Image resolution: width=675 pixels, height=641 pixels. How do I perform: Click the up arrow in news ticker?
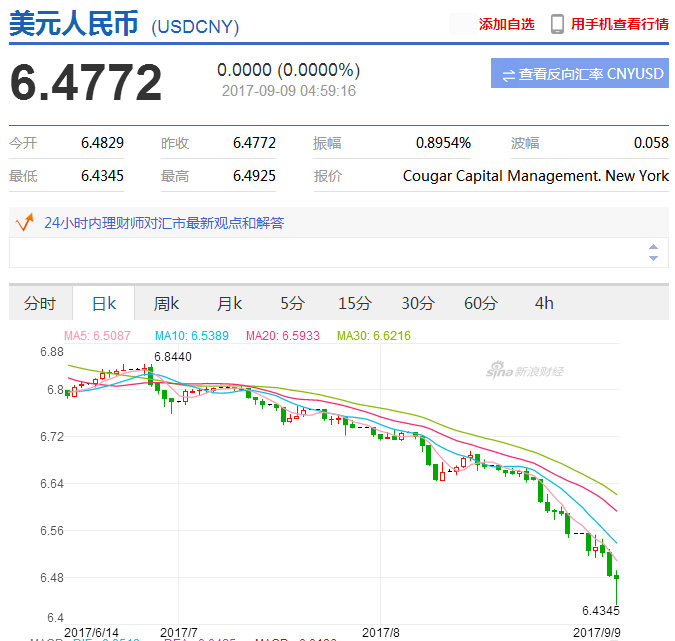653,247
